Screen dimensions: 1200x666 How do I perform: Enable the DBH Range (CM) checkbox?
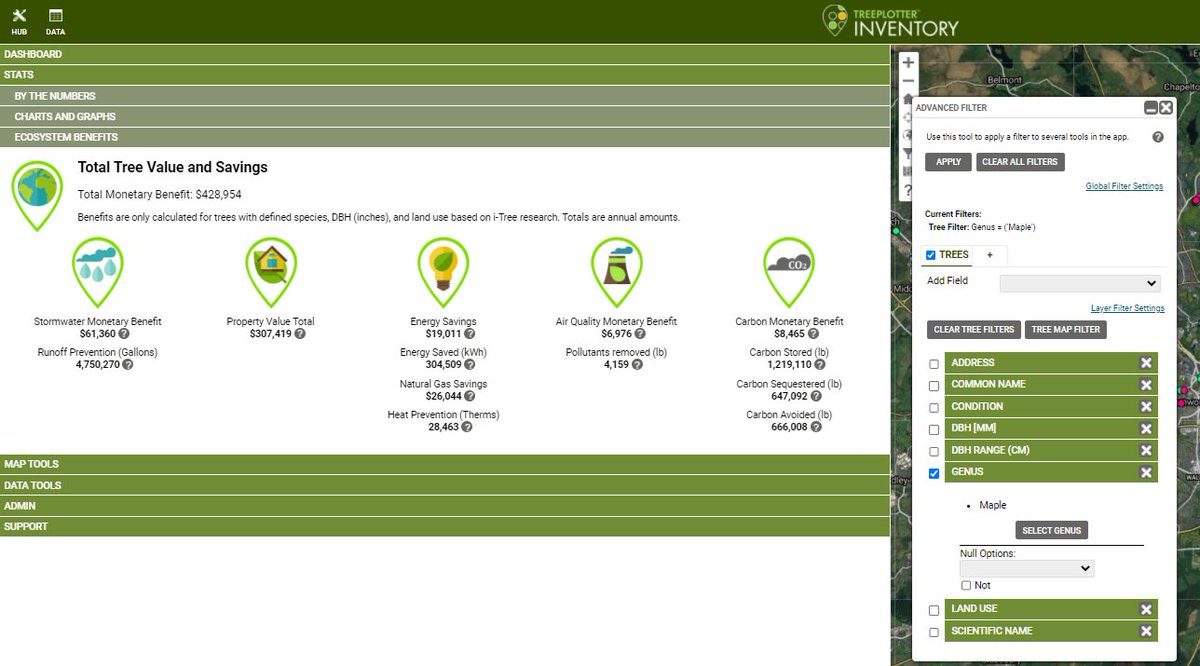point(934,452)
